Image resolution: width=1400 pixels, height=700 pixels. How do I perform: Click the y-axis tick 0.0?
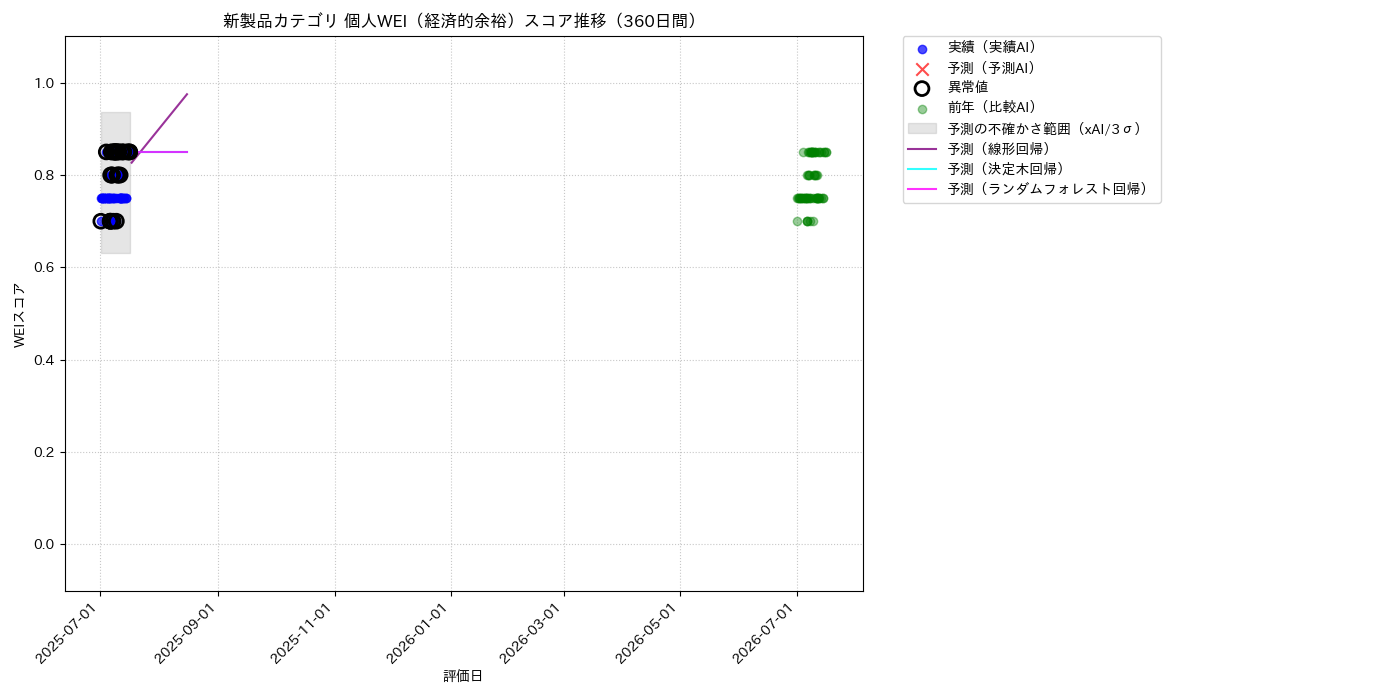[x=45, y=544]
